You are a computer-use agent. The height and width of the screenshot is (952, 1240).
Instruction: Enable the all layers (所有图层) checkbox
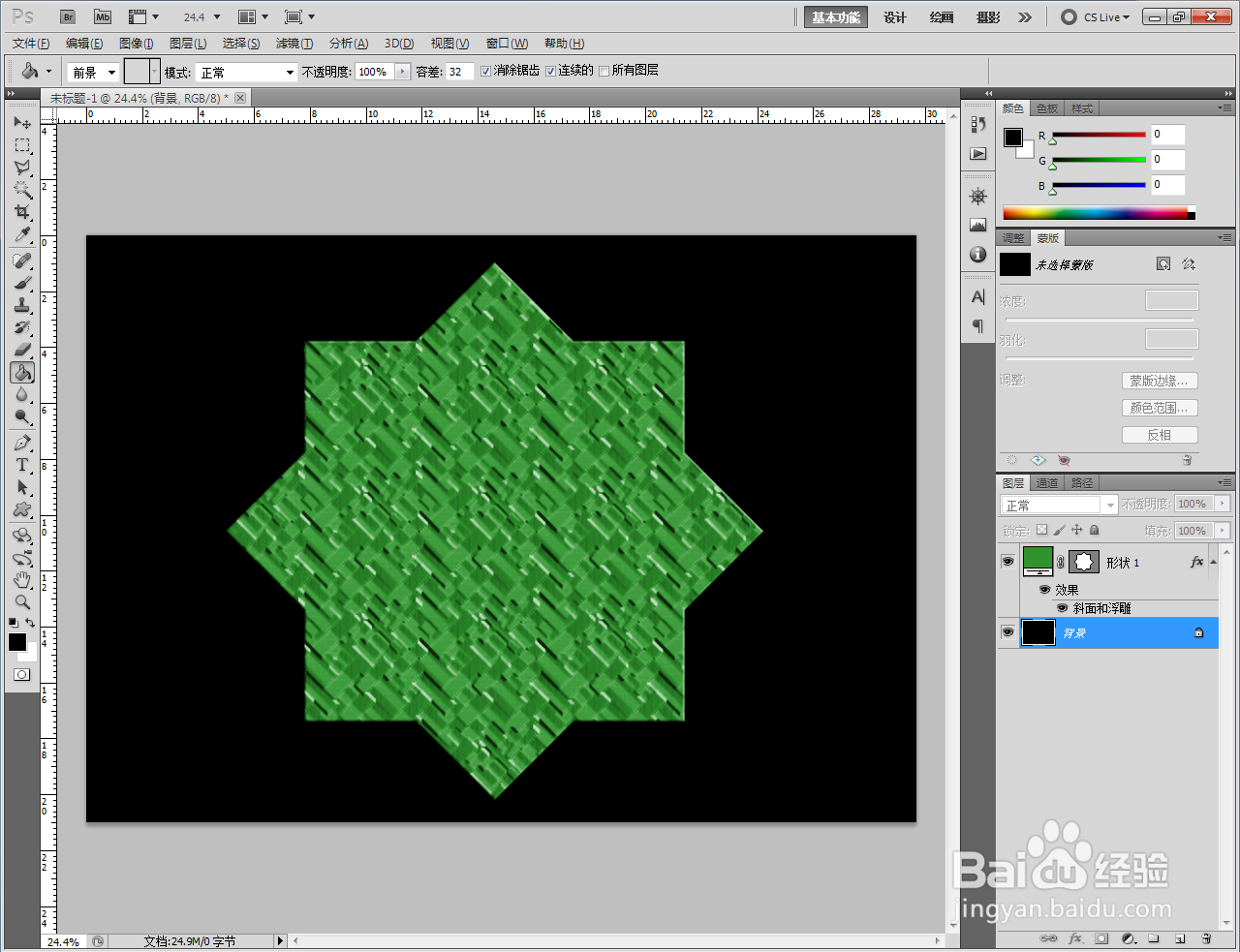[604, 71]
